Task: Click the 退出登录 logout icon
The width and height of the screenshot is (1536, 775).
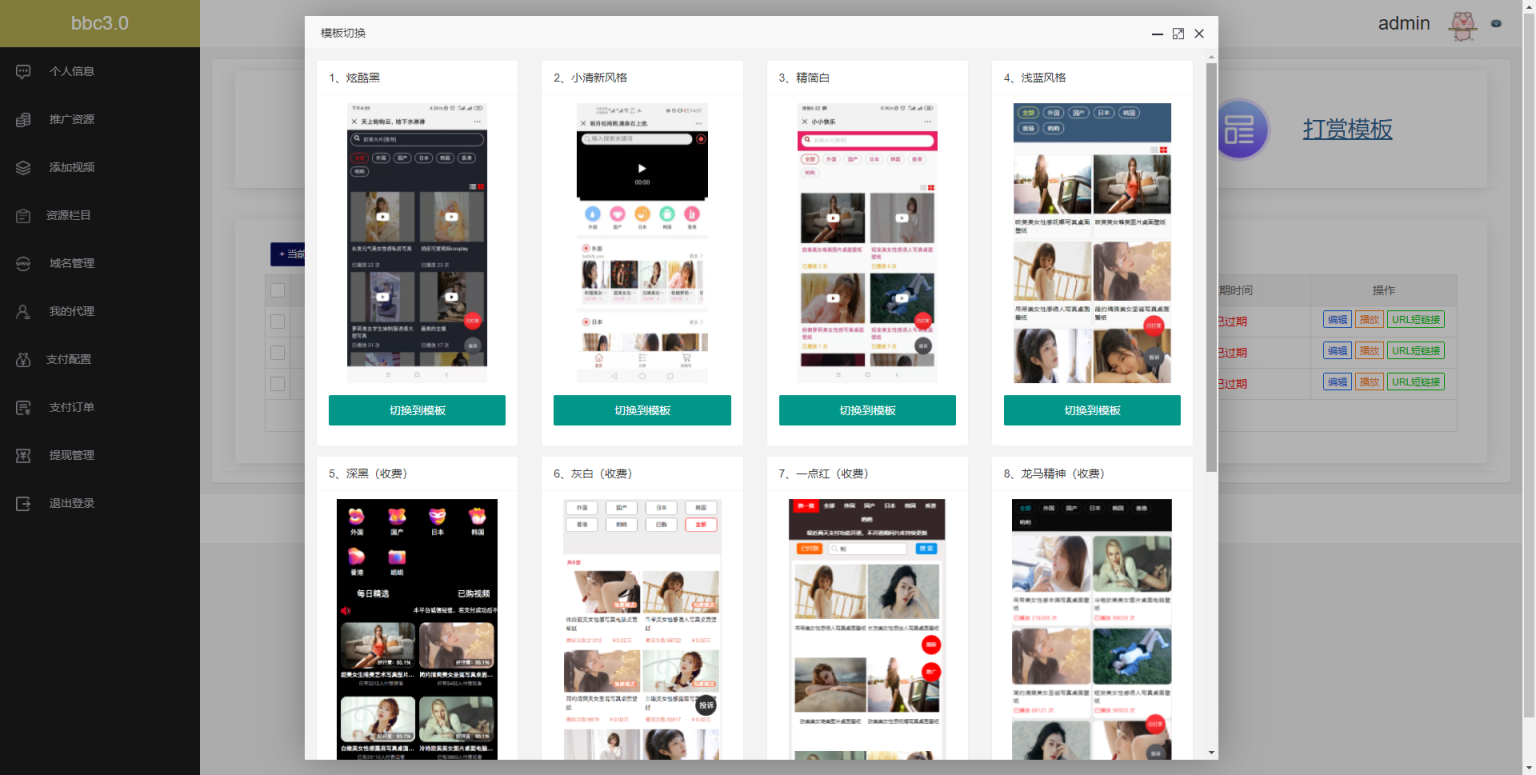Action: pos(24,503)
